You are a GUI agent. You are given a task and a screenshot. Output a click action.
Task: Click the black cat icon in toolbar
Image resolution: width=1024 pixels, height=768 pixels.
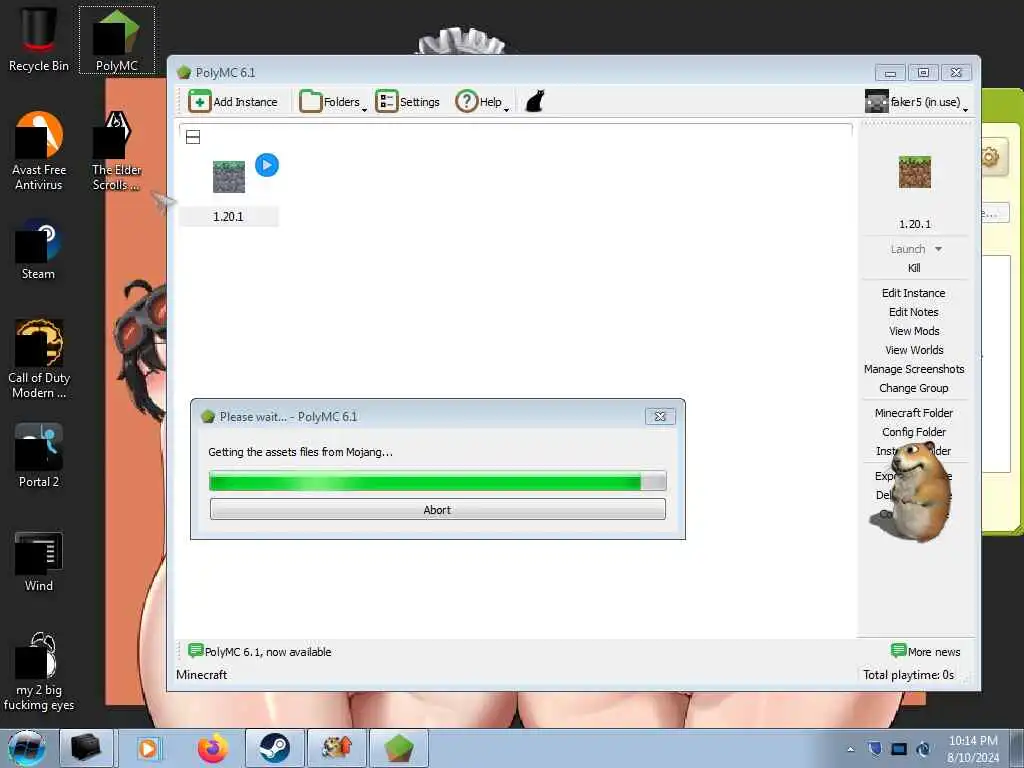point(535,101)
